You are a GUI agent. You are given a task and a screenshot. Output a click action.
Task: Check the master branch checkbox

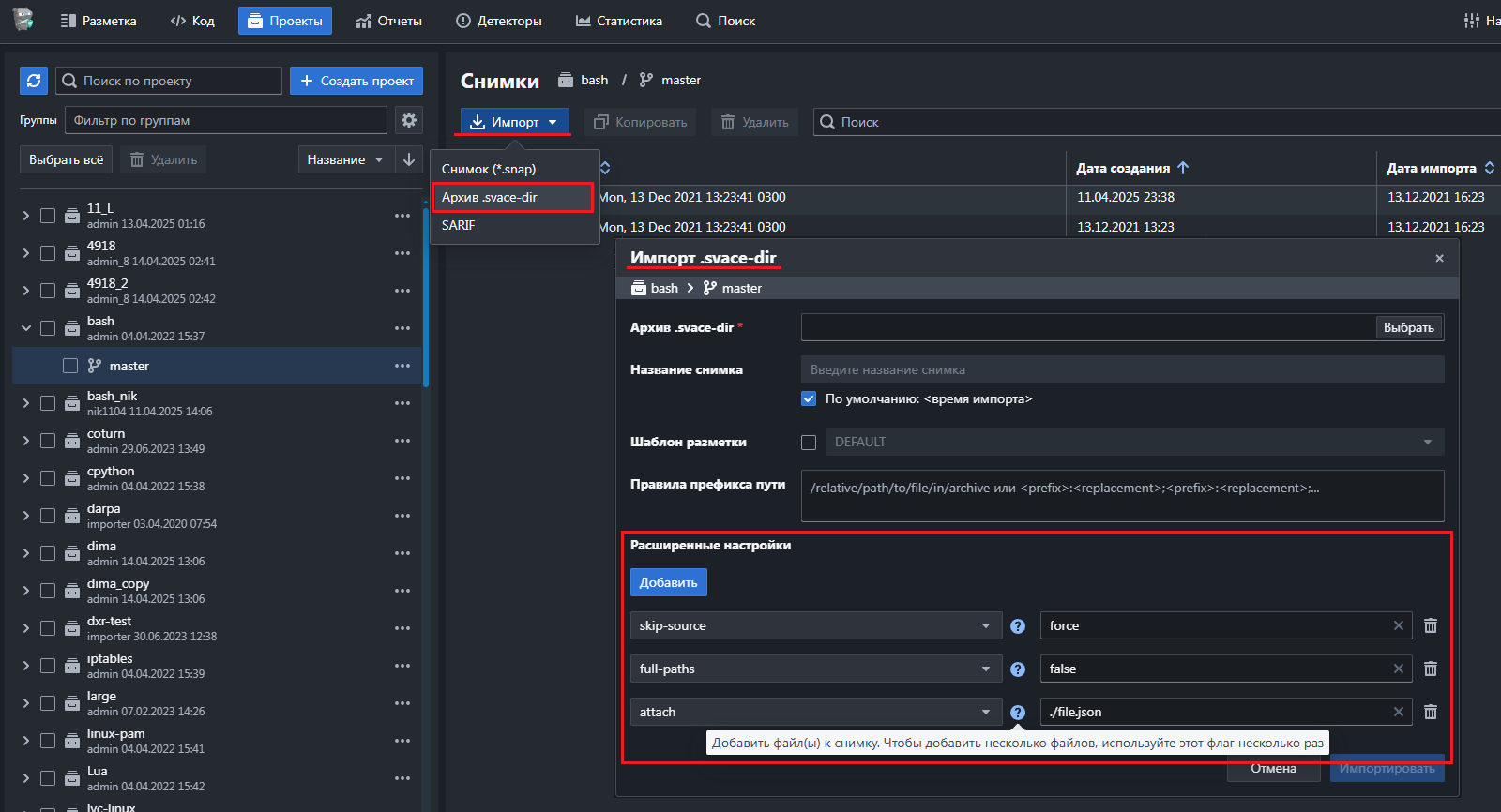click(x=70, y=366)
